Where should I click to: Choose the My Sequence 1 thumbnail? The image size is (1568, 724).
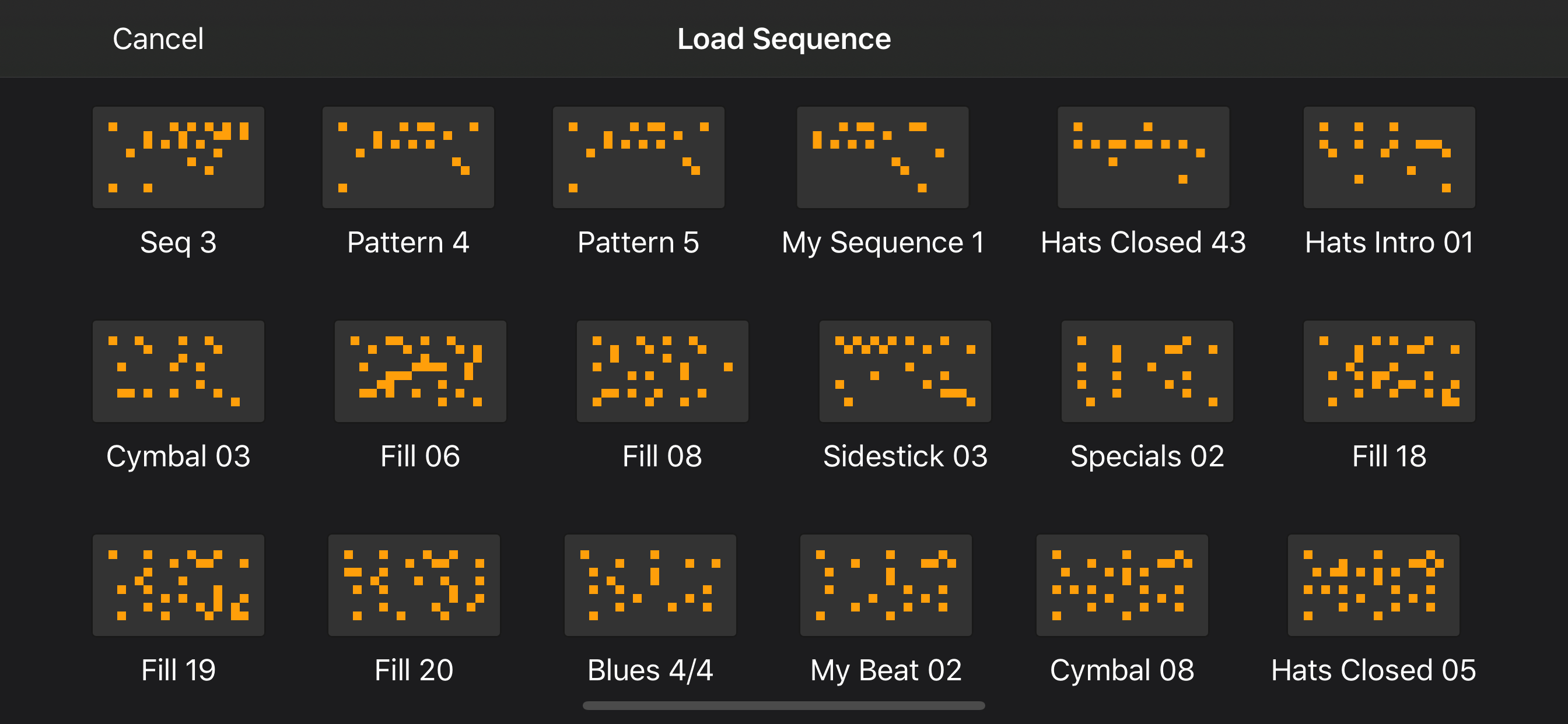pos(883,157)
